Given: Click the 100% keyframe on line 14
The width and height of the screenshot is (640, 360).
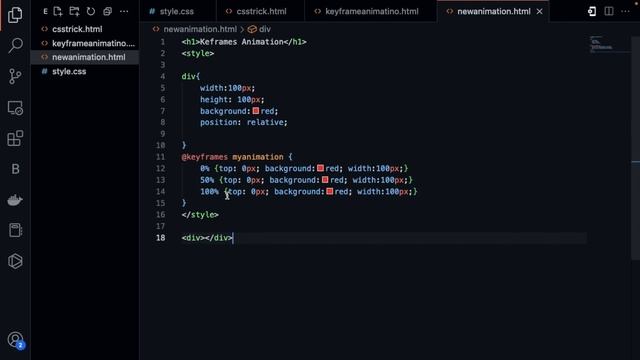Looking at the screenshot, I should point(209,191).
